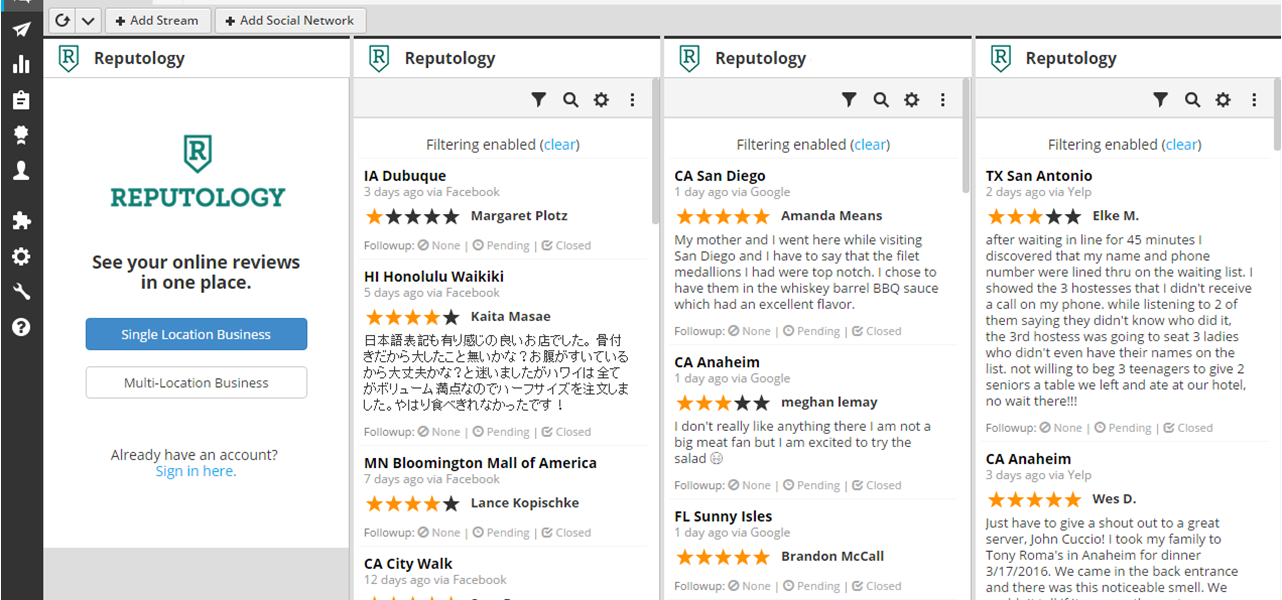Select MN Bloomington Mall of America title
This screenshot has height=600, width=1282.
click(480, 463)
